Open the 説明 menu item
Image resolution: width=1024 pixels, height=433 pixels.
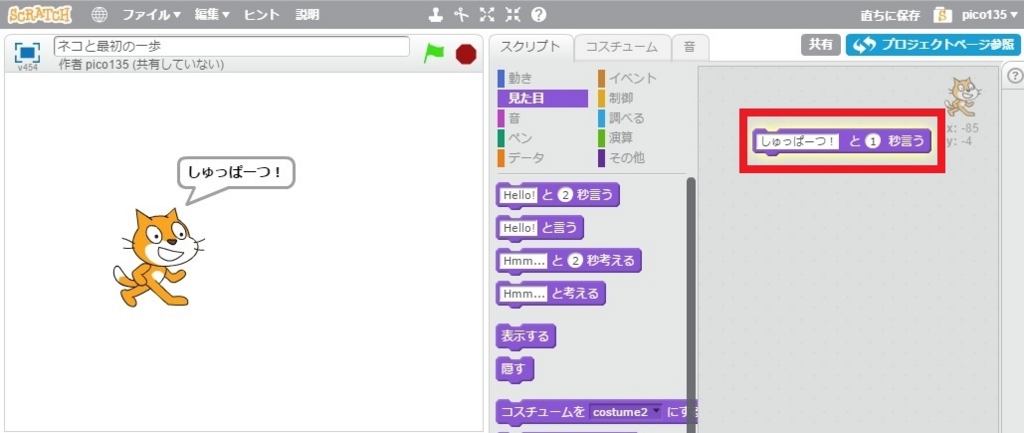coord(308,14)
